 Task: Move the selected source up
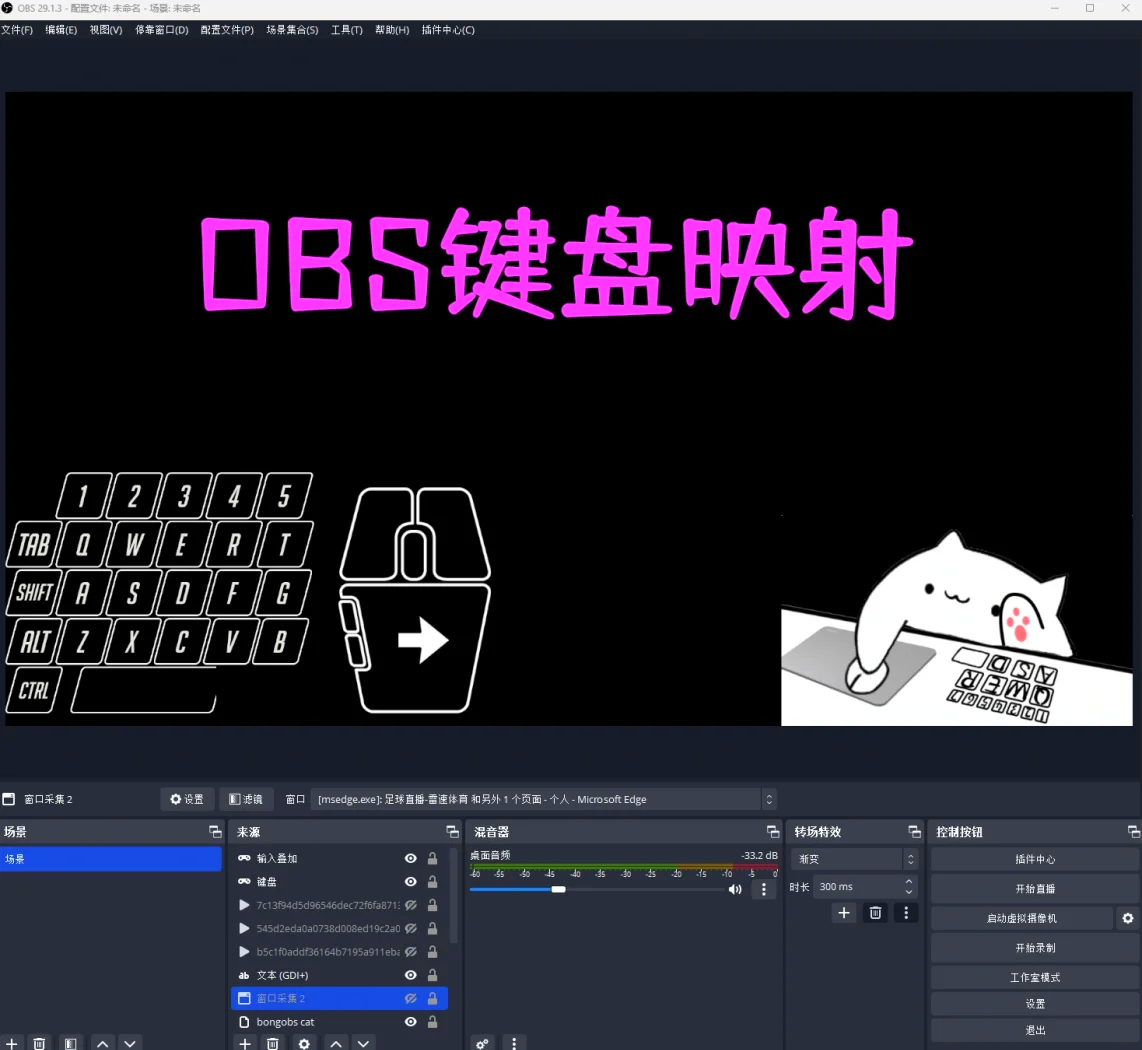(336, 1043)
